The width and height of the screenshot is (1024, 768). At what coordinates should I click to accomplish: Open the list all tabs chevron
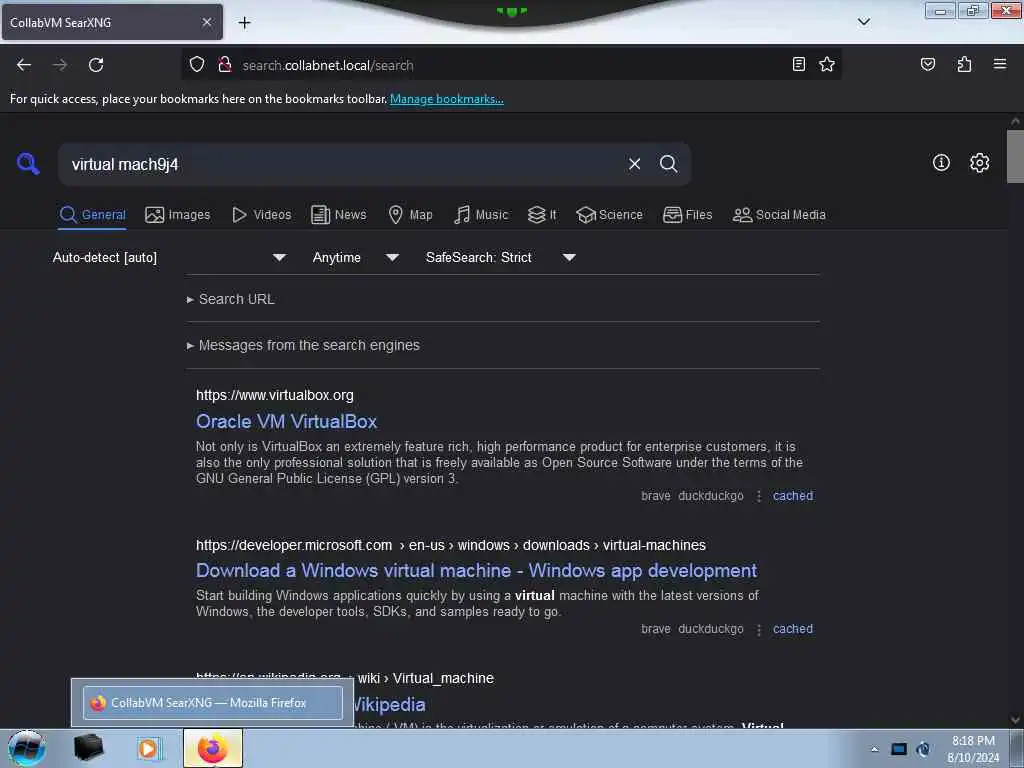coord(864,22)
